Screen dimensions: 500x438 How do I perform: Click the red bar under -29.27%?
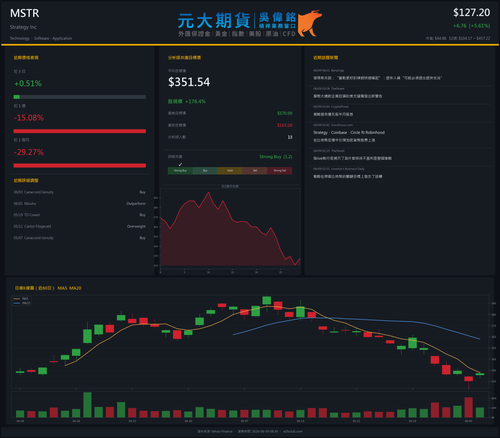[x=80, y=165]
